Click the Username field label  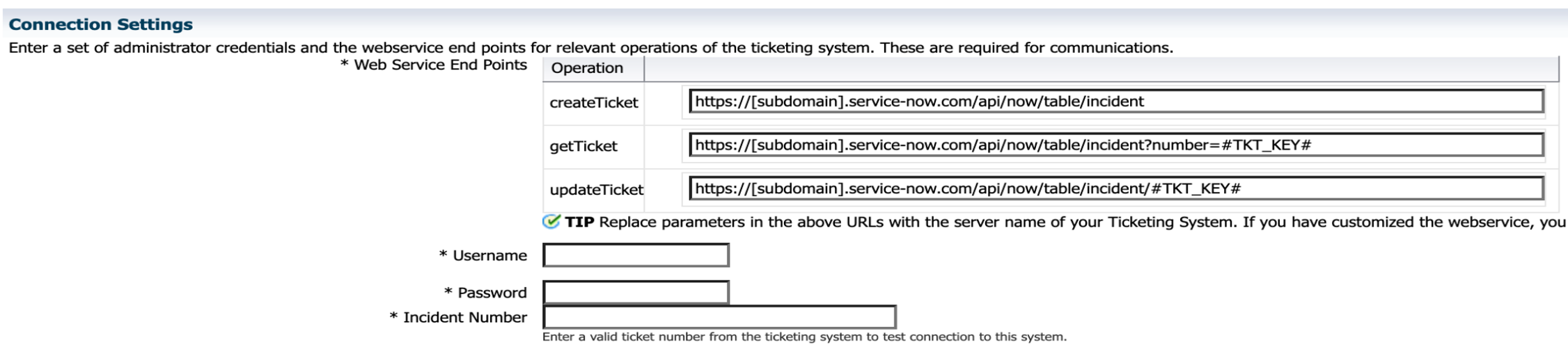coord(489,255)
